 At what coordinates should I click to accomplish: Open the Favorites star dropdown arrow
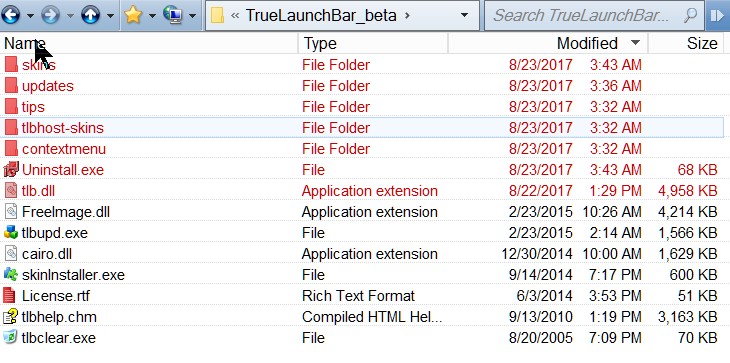[x=152, y=16]
